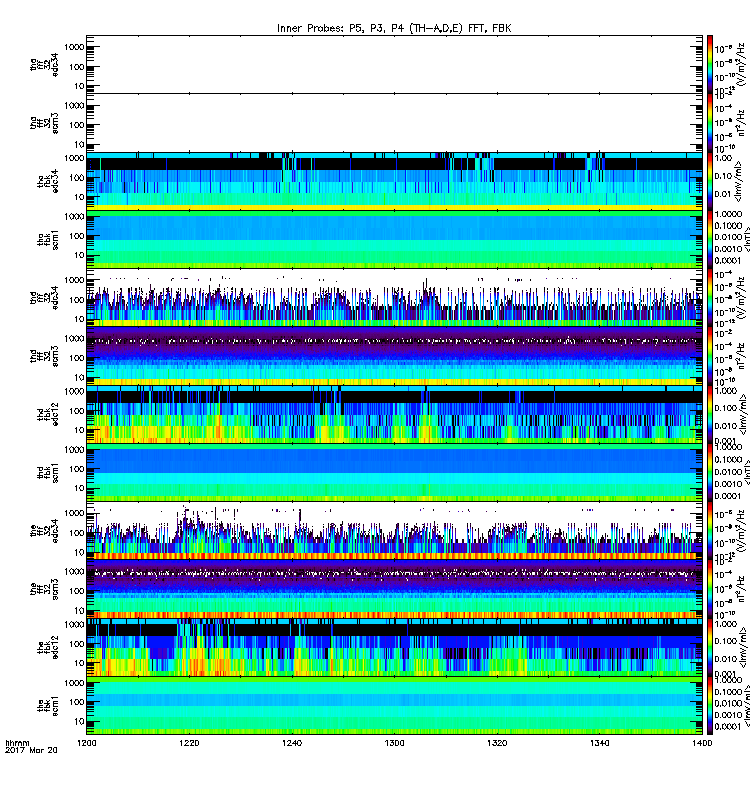Image resolution: width=750 pixels, height=800 pixels.
Task: Select the "tha fbk scm1" panel label
Action: coord(48,239)
